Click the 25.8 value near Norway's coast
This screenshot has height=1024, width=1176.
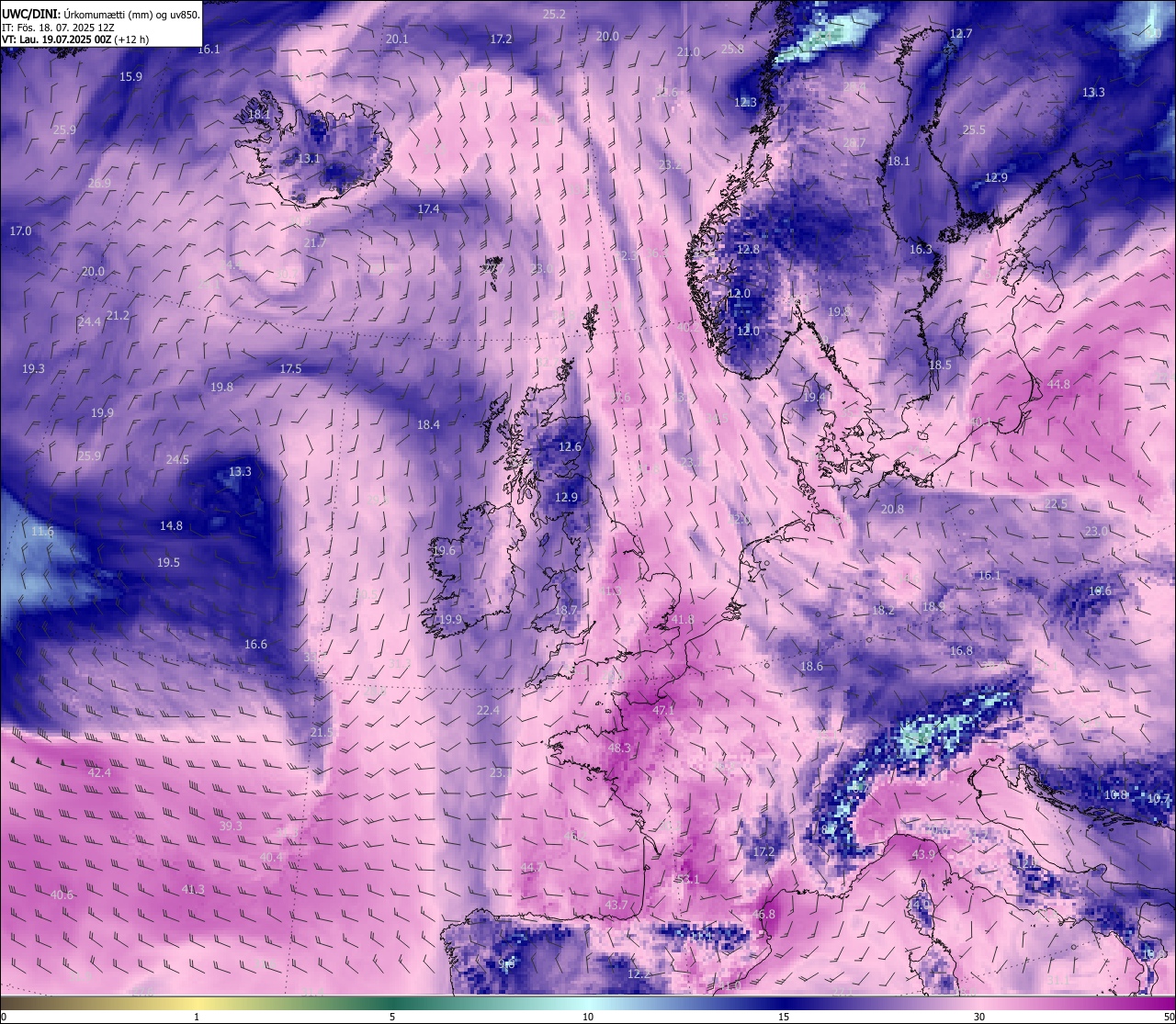coord(732,50)
